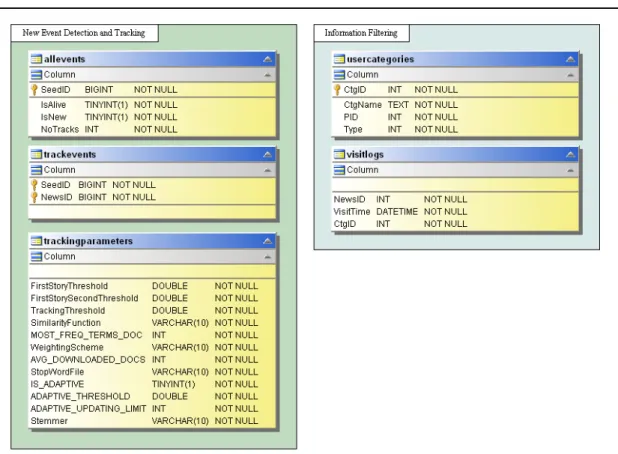Click the Column icon in allevents

[x=36, y=74]
